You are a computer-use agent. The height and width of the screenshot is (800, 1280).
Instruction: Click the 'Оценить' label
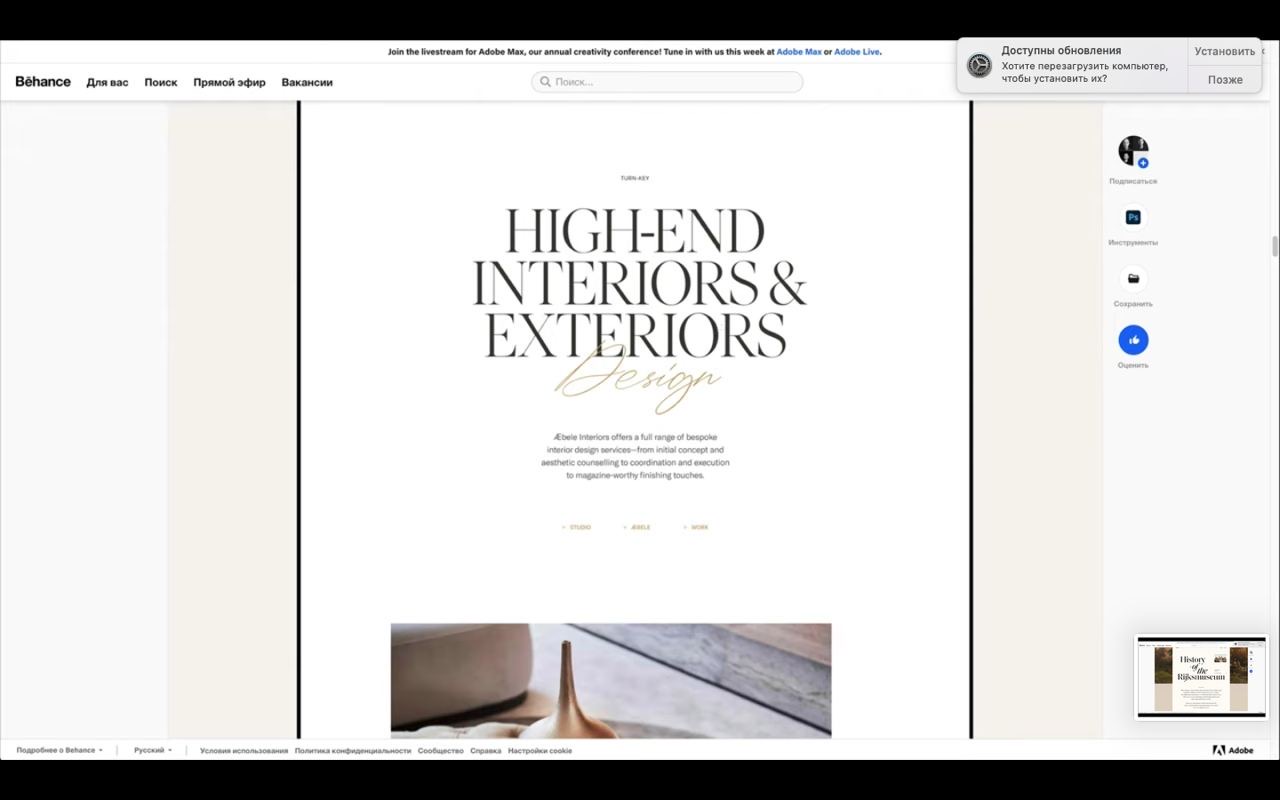(x=1133, y=365)
